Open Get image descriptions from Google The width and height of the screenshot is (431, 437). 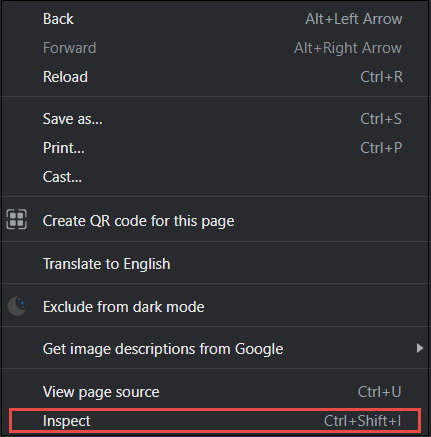[x=215, y=349]
